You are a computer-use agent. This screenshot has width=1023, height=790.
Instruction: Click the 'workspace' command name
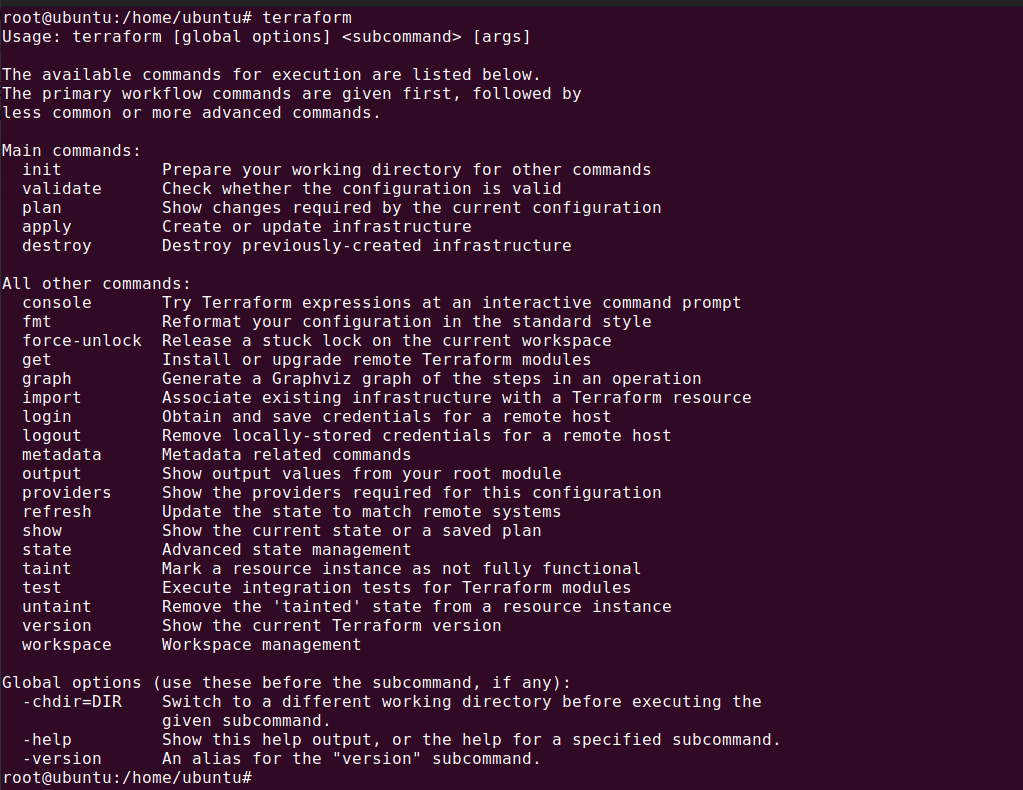(67, 645)
